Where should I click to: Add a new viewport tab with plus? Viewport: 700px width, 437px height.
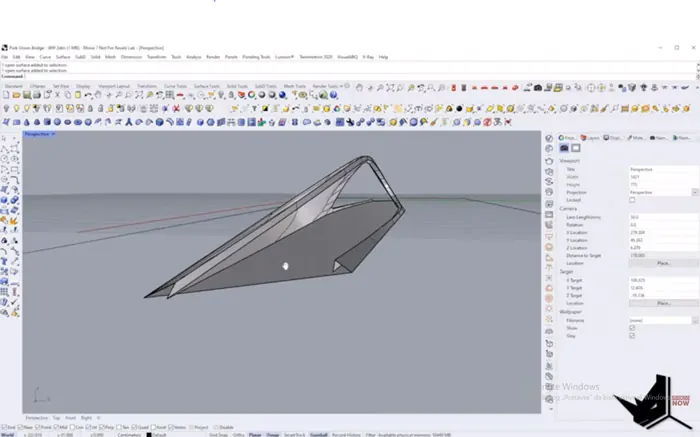tap(98, 418)
